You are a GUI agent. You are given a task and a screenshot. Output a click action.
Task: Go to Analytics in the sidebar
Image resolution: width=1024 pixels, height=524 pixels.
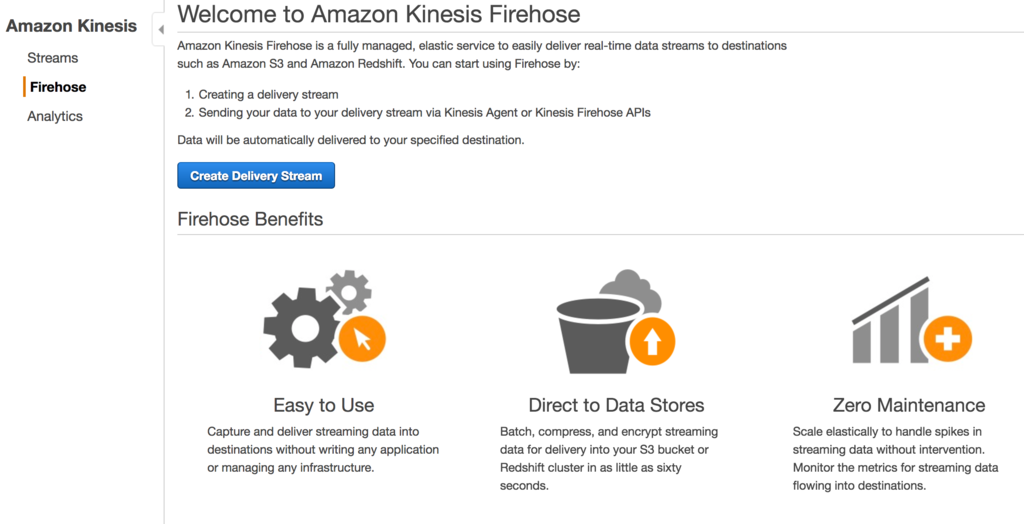55,116
